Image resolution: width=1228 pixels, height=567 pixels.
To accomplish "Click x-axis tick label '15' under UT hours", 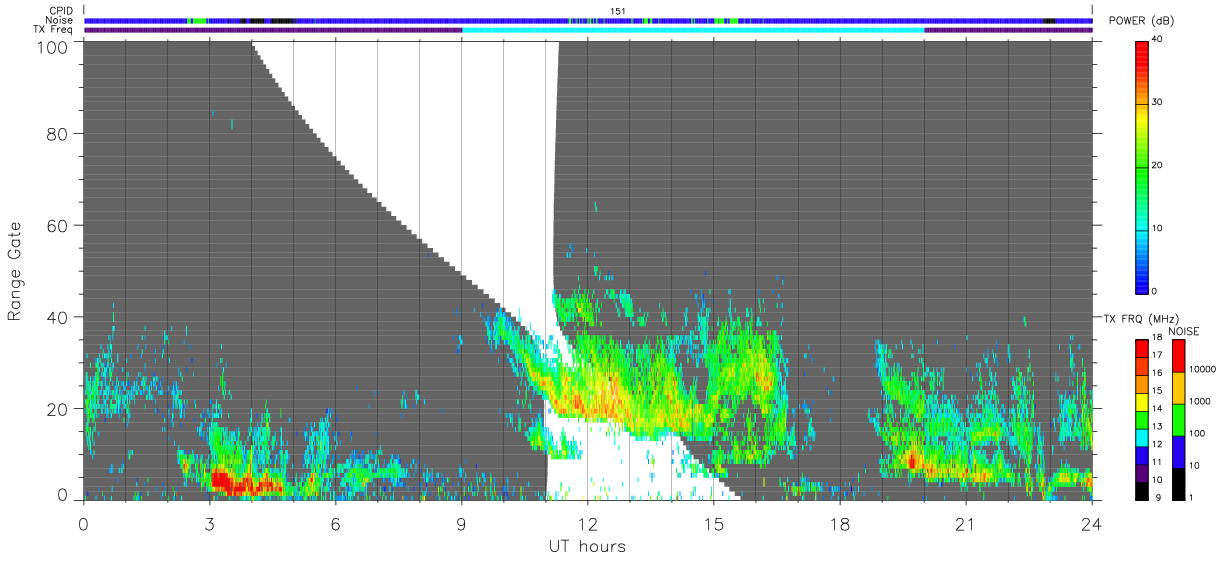I will click(x=713, y=524).
